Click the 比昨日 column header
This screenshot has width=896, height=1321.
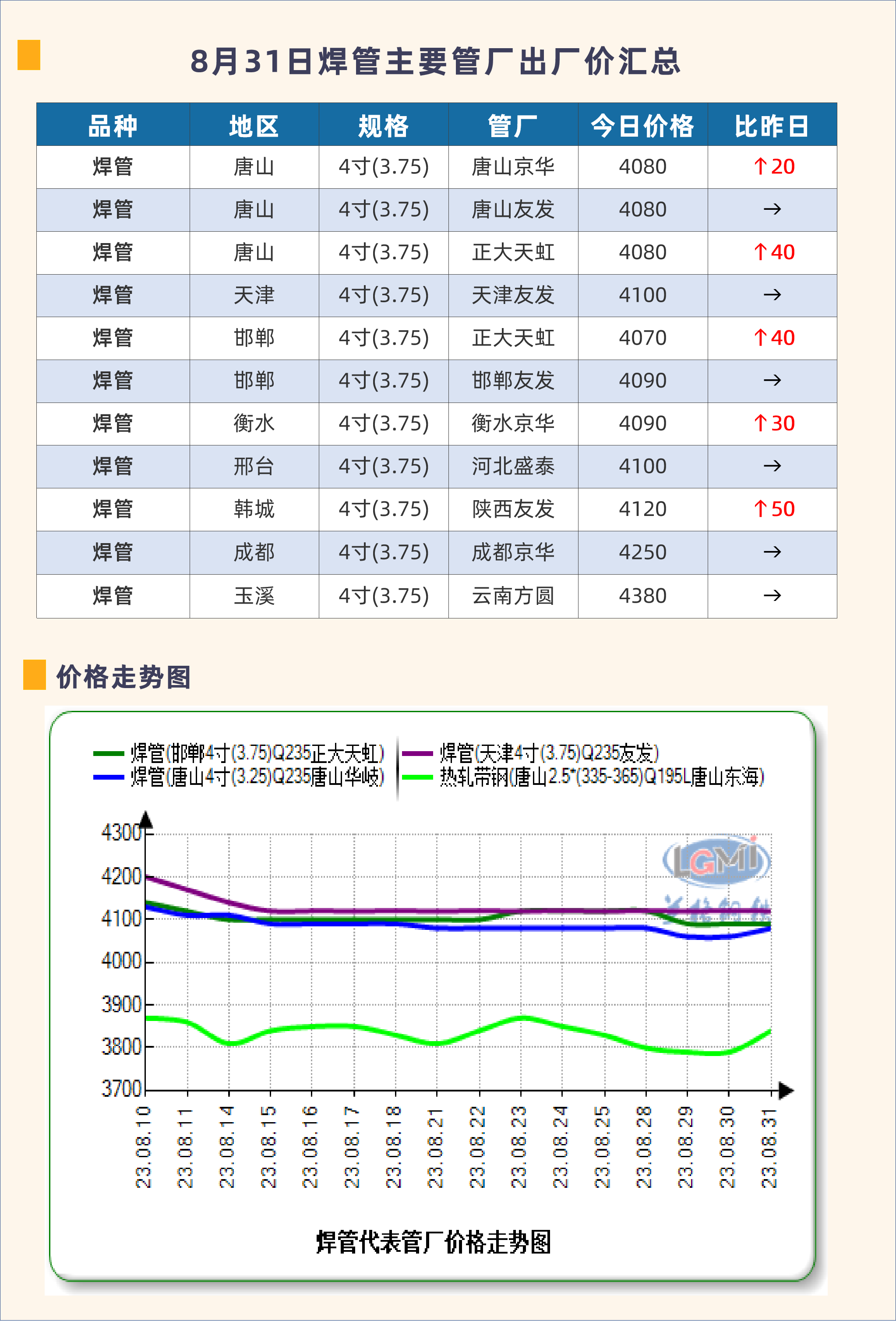click(771, 126)
